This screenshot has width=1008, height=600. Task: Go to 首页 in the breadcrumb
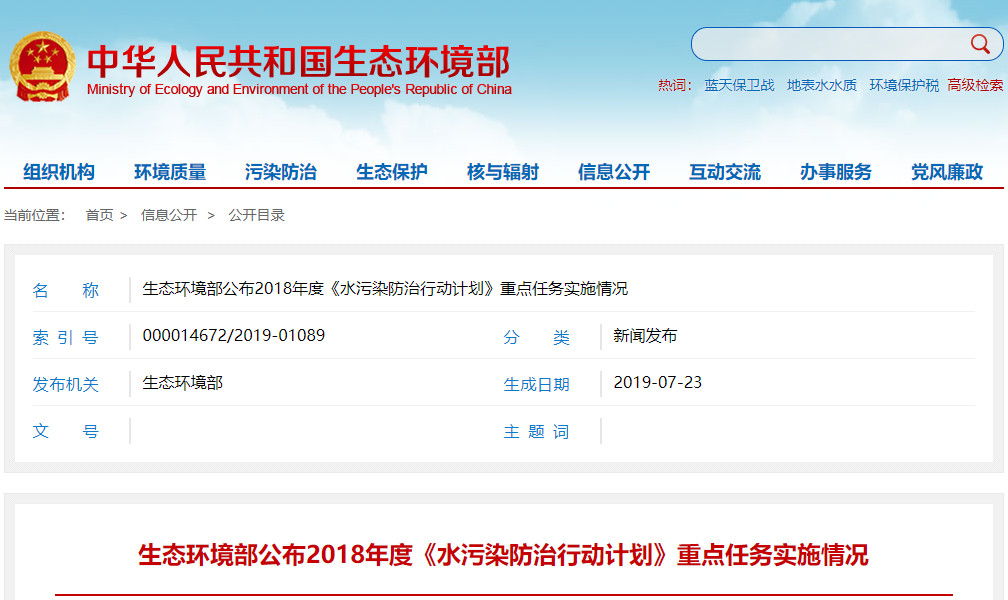[99, 215]
